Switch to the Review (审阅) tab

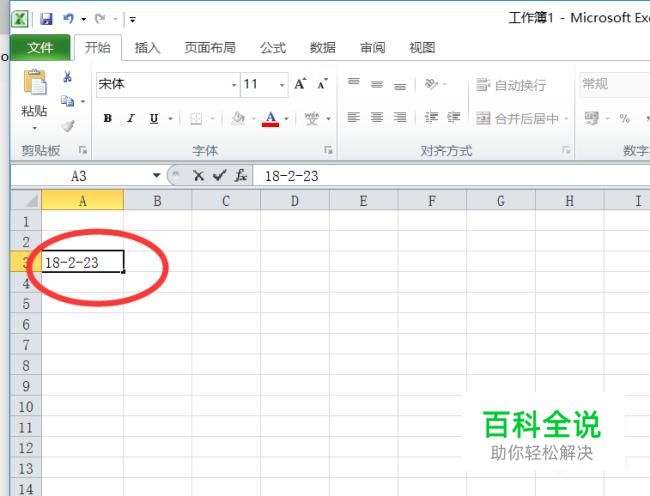[372, 48]
